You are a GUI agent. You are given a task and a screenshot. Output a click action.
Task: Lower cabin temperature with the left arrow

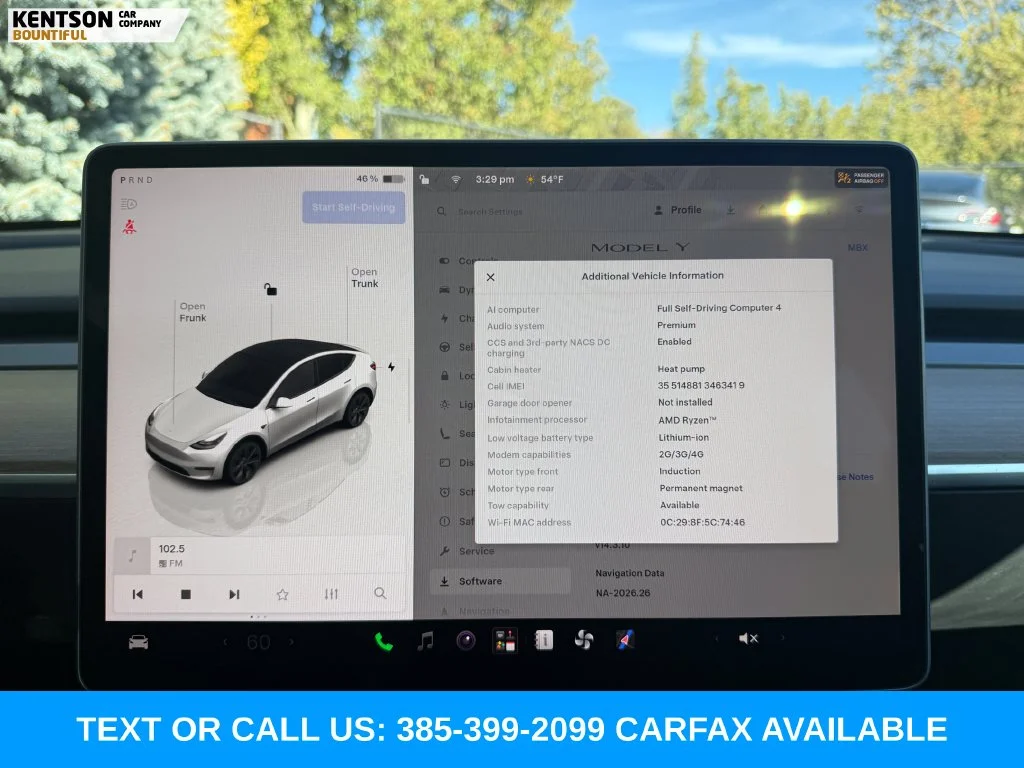tap(225, 643)
